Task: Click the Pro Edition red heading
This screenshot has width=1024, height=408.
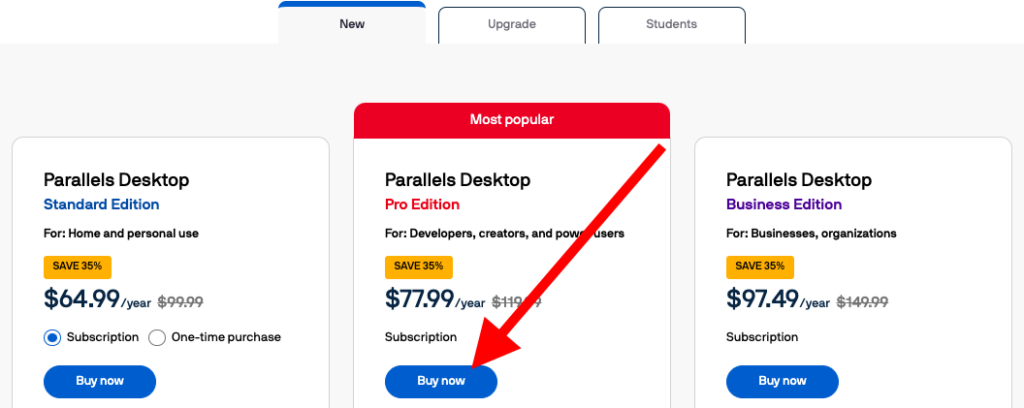Action: (x=422, y=205)
